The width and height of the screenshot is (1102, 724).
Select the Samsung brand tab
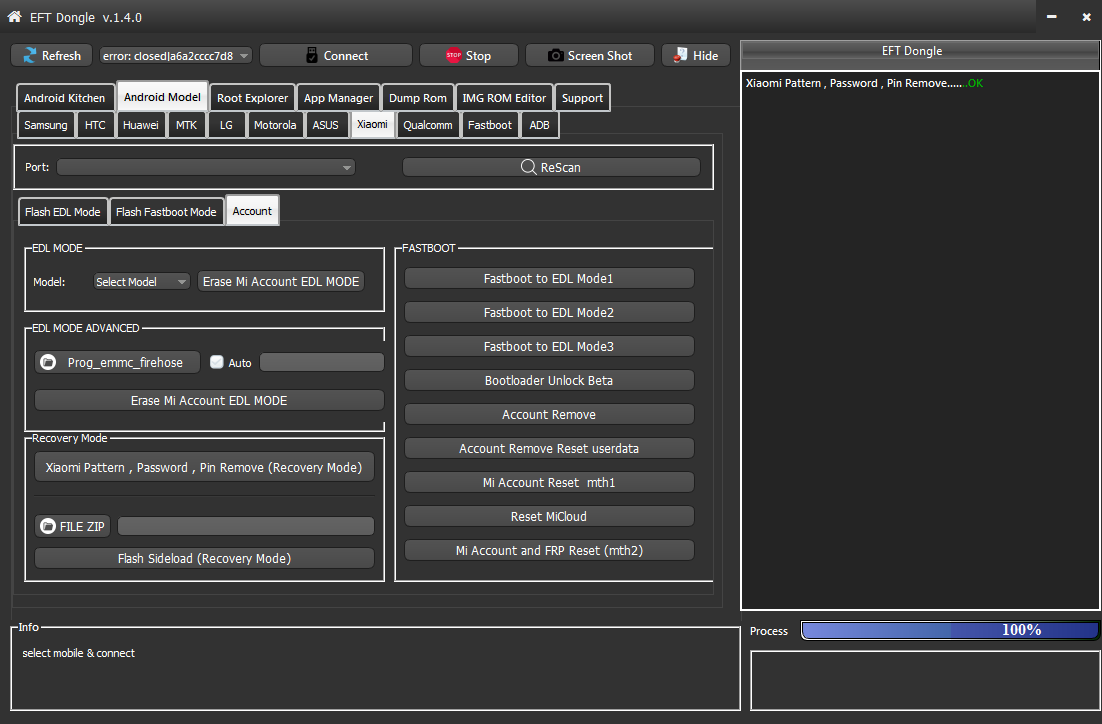click(46, 125)
